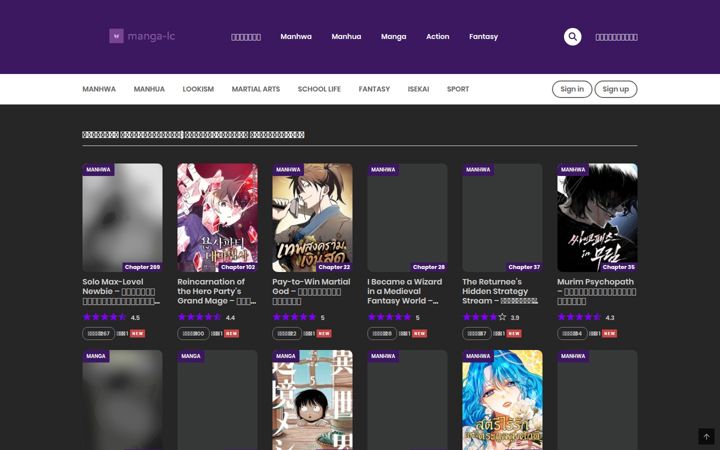
Task: Open the Japanese manga cover in second row
Action: (312, 400)
